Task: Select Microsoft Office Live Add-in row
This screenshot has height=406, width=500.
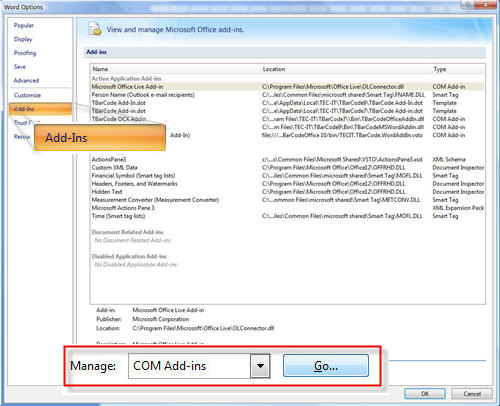Action: coord(287,87)
